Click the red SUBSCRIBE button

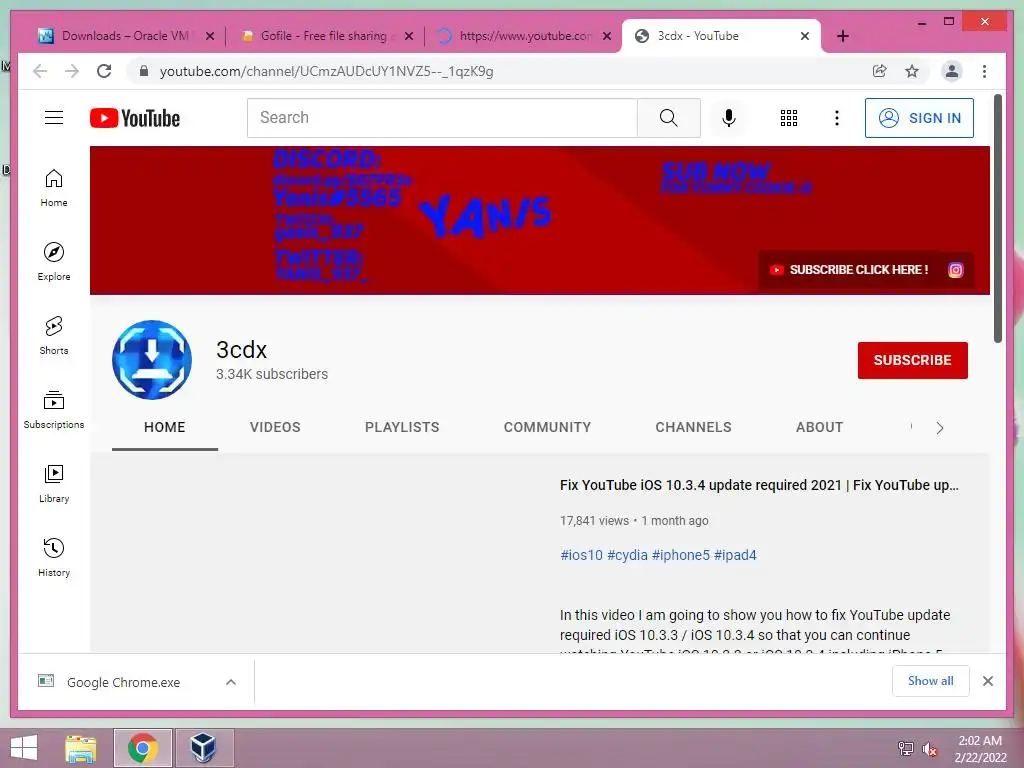point(912,360)
